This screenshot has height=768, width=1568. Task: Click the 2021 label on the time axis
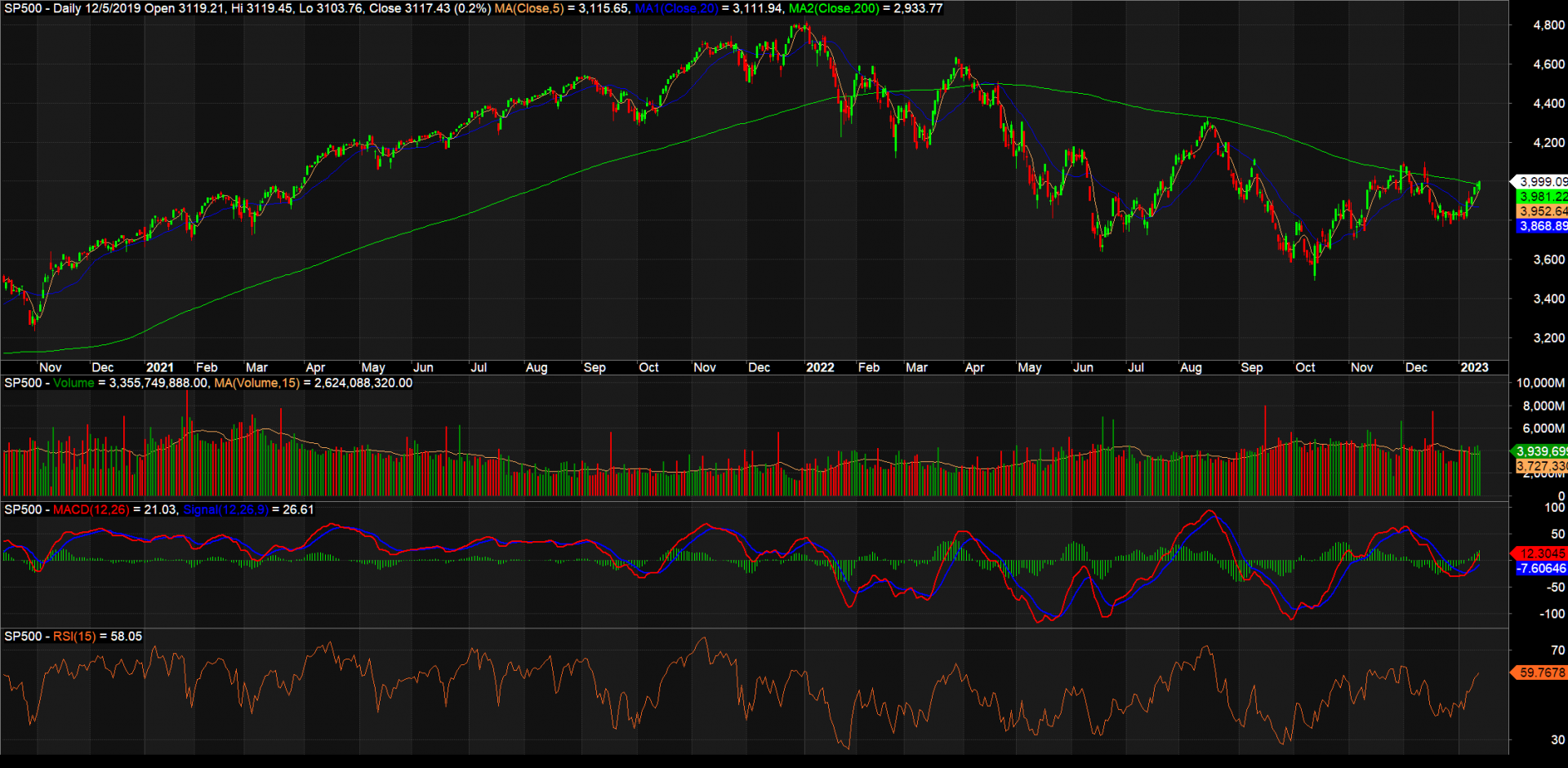[x=160, y=367]
